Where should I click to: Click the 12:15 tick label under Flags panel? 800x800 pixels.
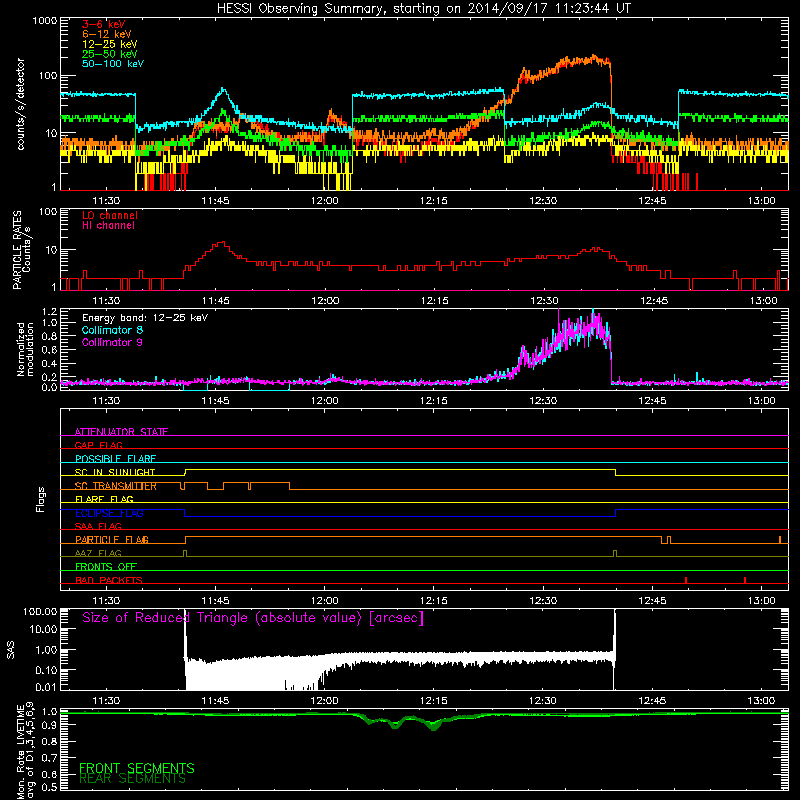(434, 601)
